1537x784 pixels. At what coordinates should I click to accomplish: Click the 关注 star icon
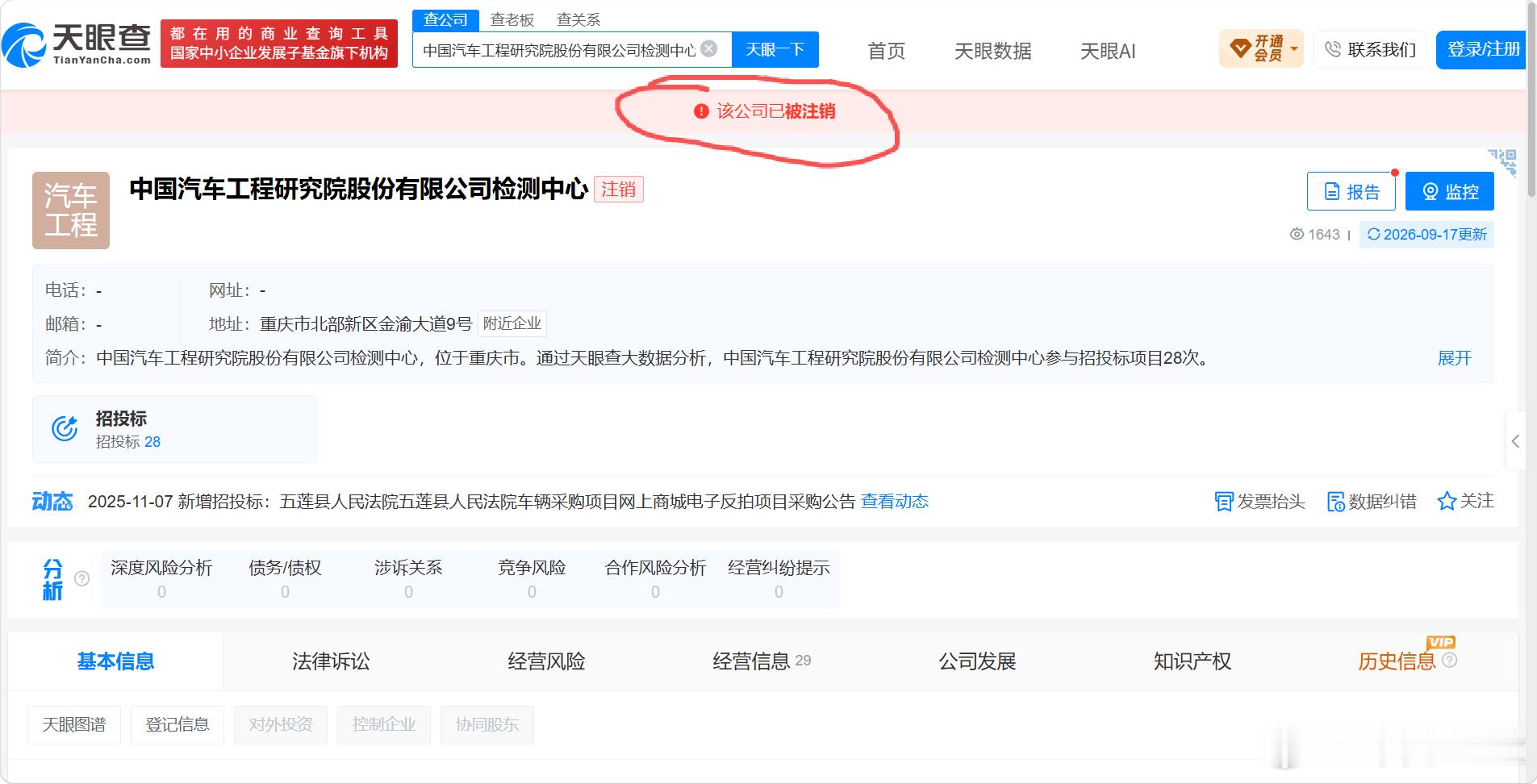coord(1447,502)
